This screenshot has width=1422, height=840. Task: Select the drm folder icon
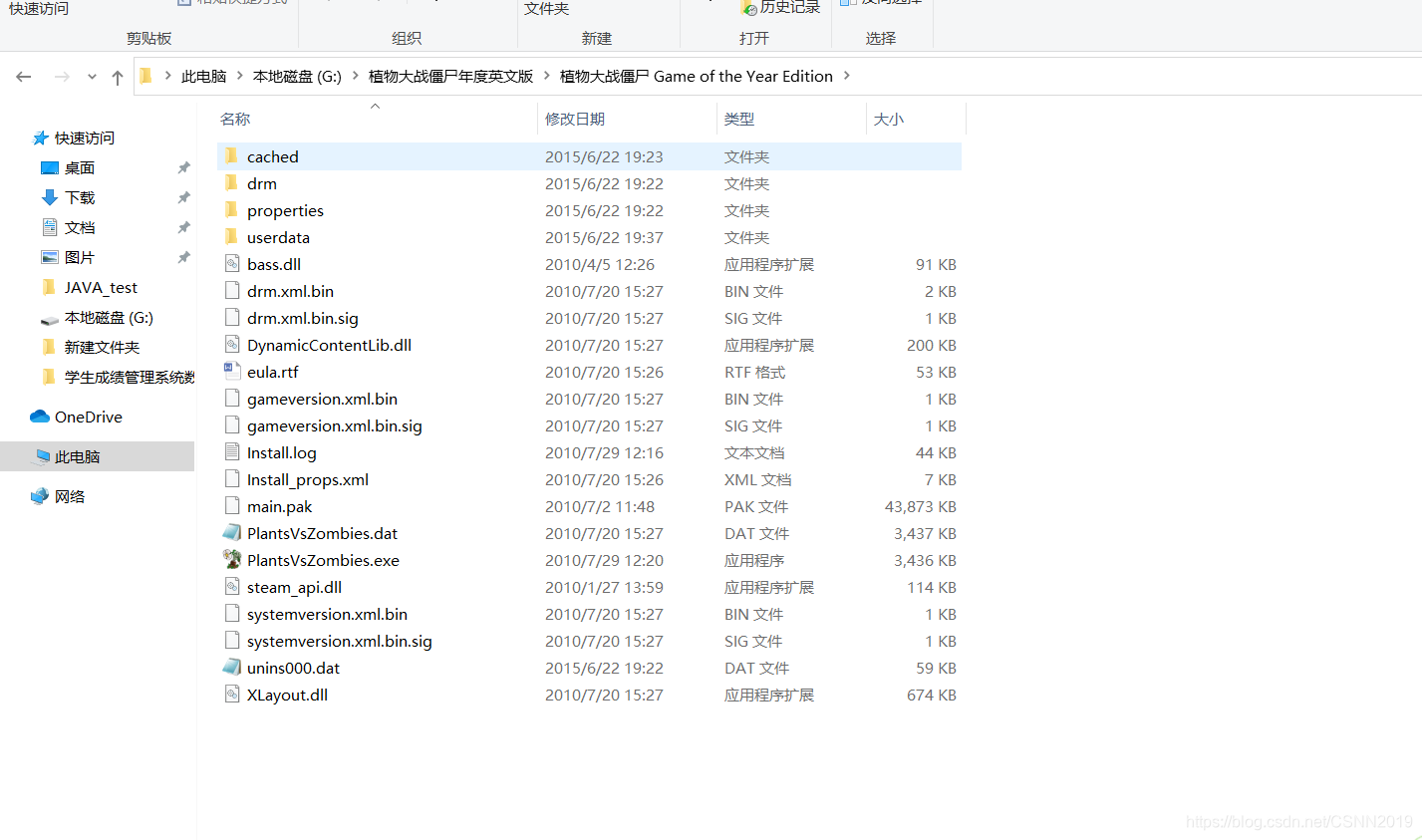tap(231, 183)
